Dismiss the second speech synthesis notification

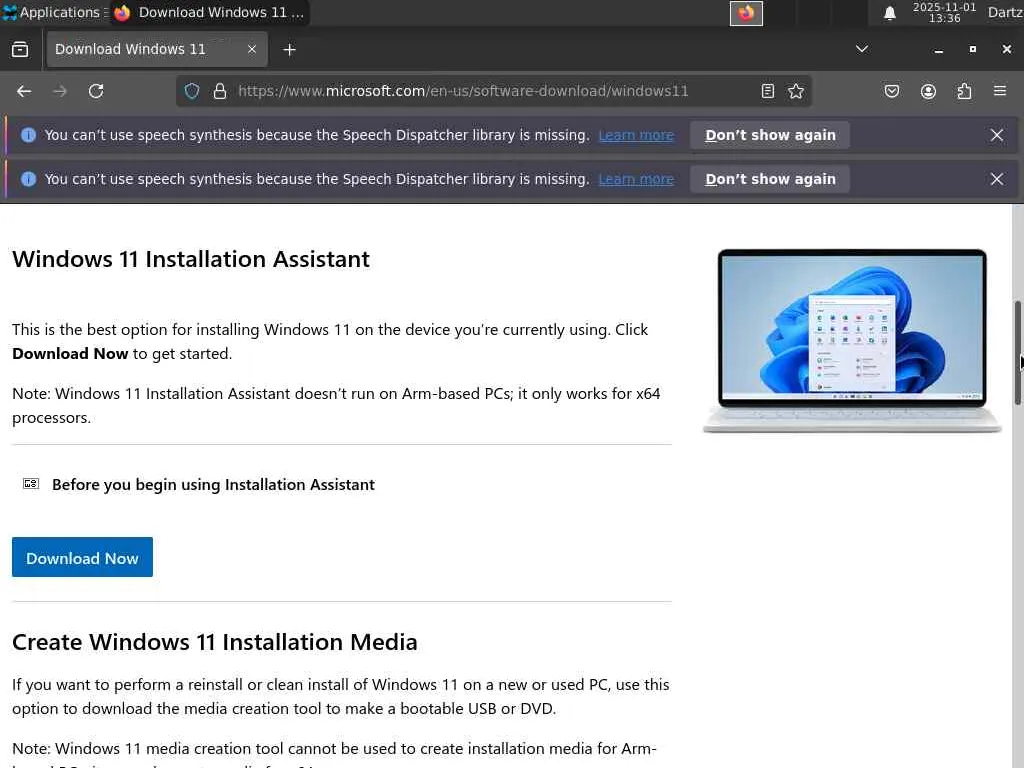pyautogui.click(x=997, y=179)
